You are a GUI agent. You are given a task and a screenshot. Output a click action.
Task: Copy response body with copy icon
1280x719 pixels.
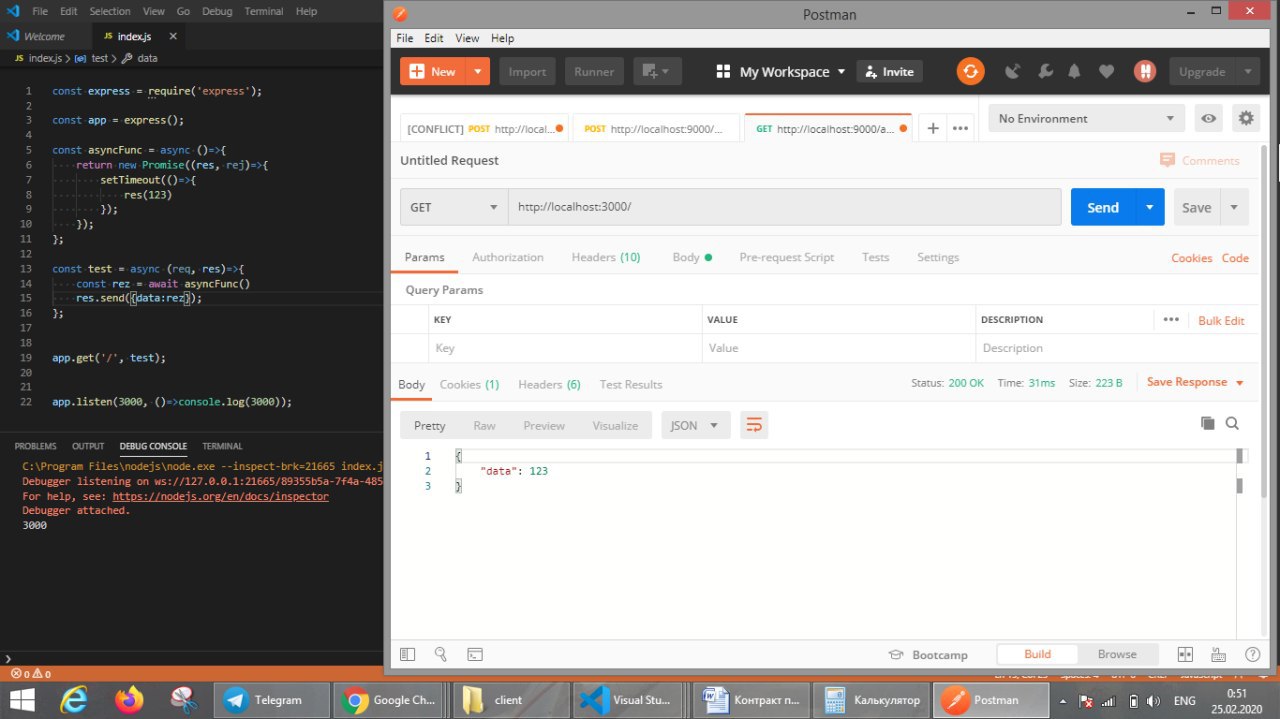(1207, 423)
